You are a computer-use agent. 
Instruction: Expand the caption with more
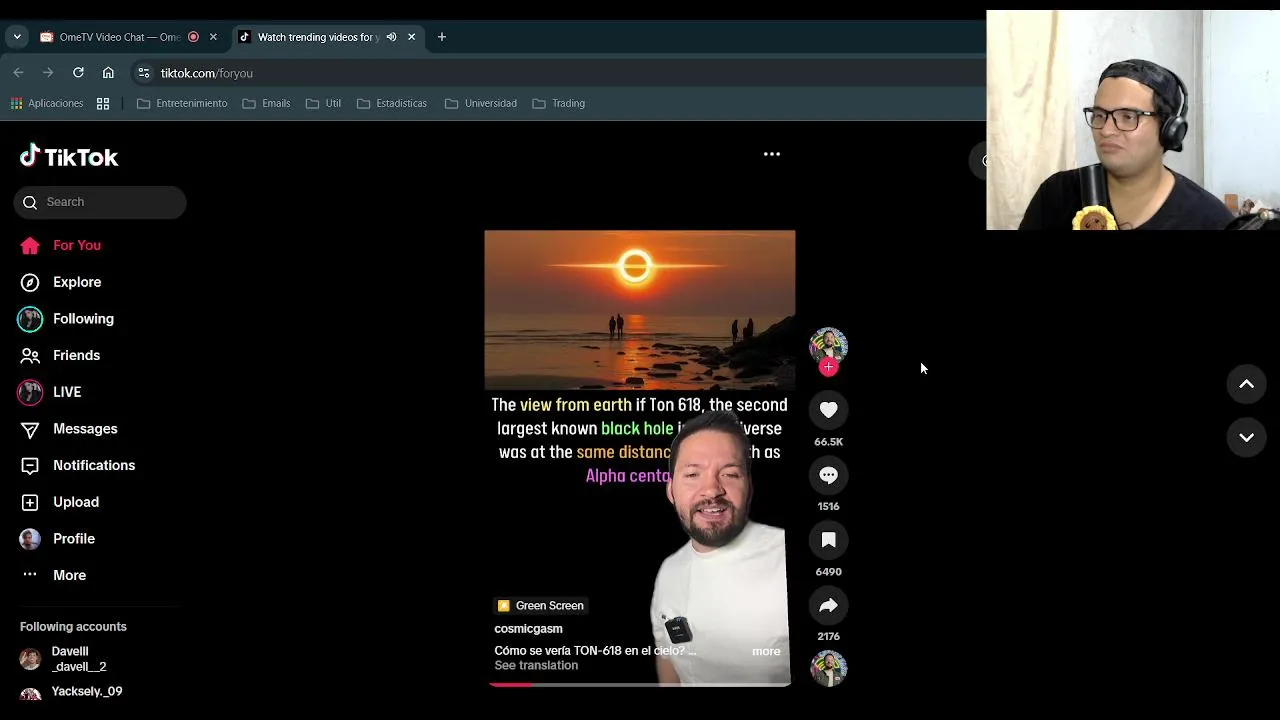[x=766, y=651]
